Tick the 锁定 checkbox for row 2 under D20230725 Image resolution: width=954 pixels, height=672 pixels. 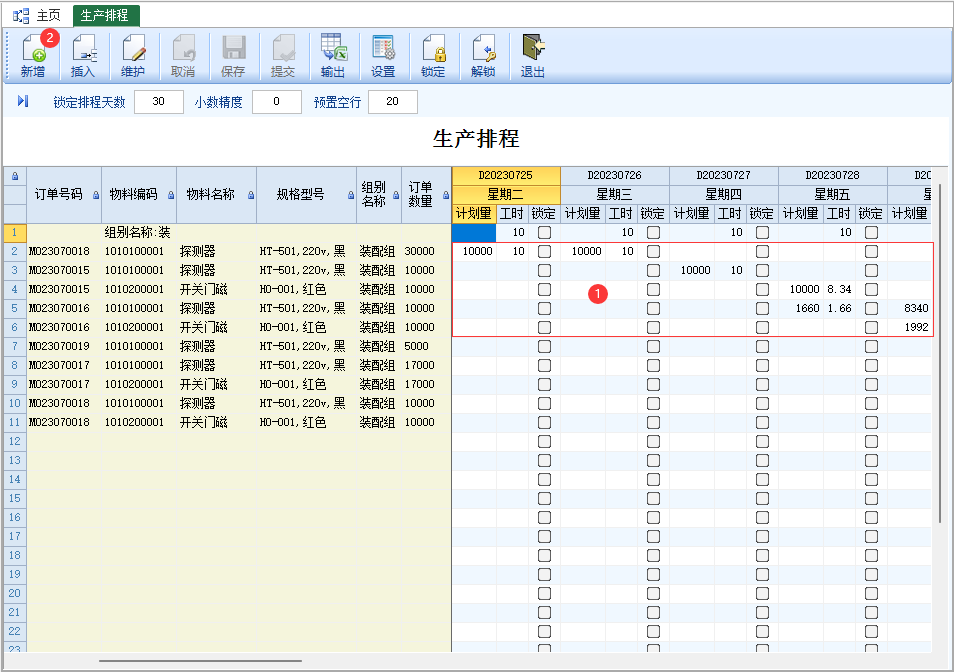[544, 252]
